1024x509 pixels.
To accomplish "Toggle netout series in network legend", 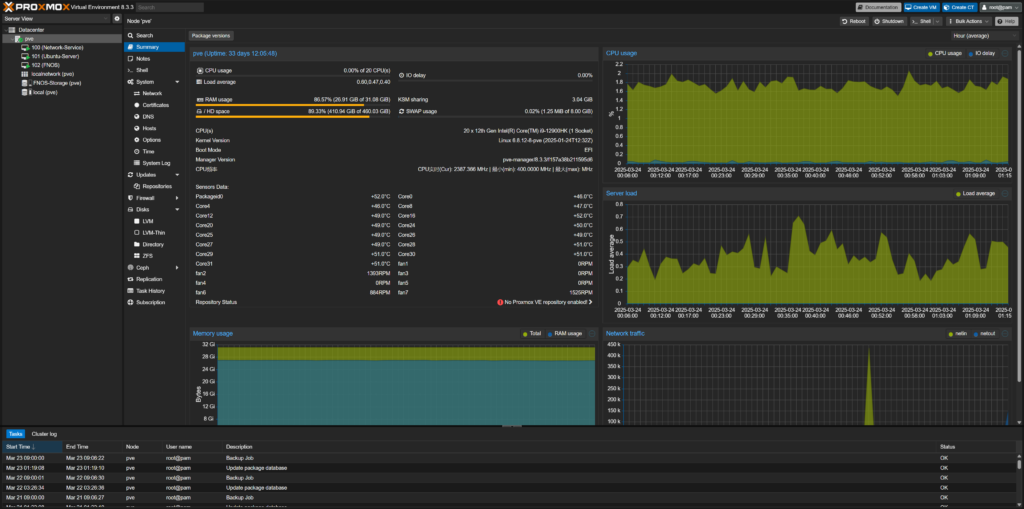I will pos(984,333).
